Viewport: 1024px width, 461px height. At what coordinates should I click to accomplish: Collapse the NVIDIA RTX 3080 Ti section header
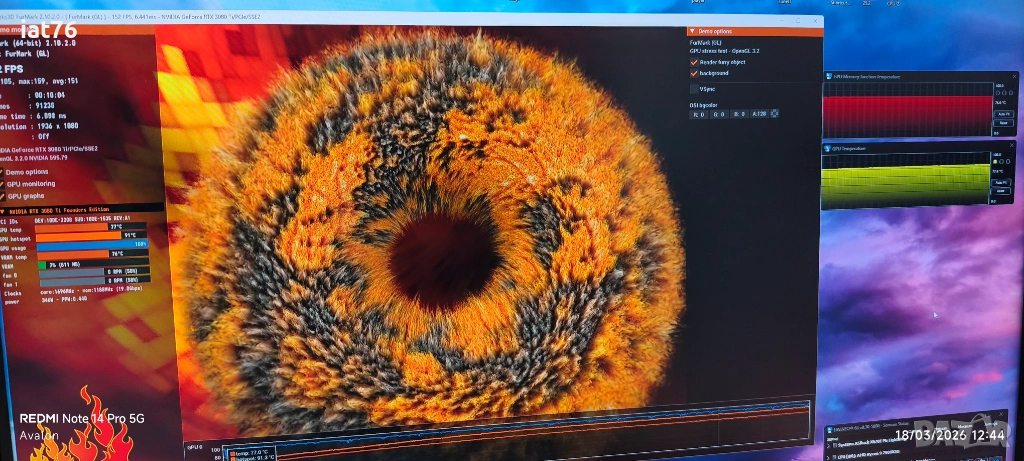(3, 211)
